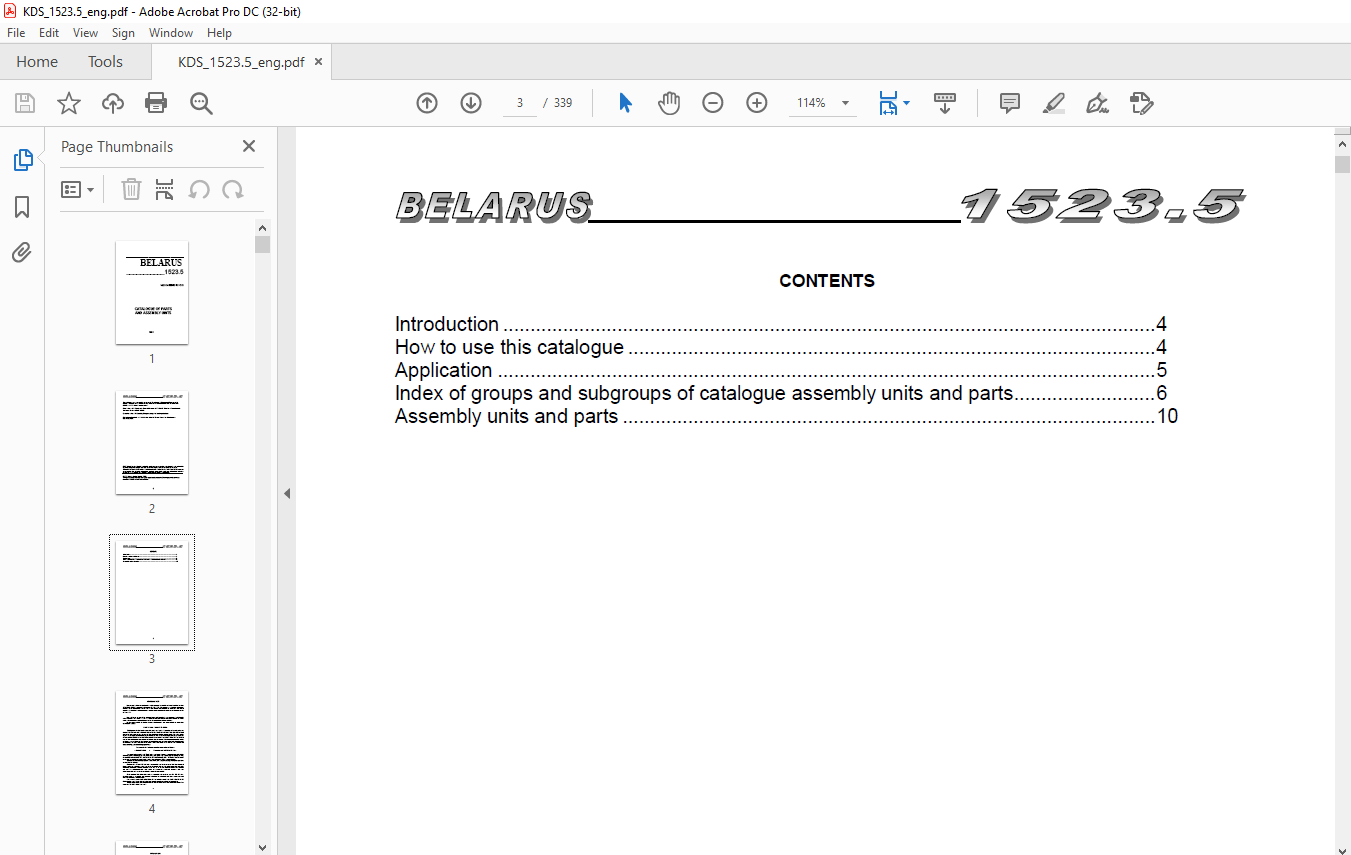The height and width of the screenshot is (855, 1351).
Task: Open the Window menu
Action: coord(171,33)
